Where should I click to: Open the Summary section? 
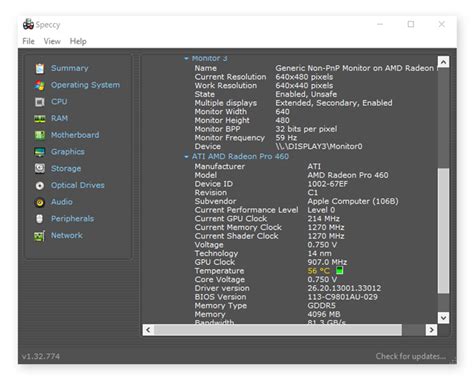(70, 68)
